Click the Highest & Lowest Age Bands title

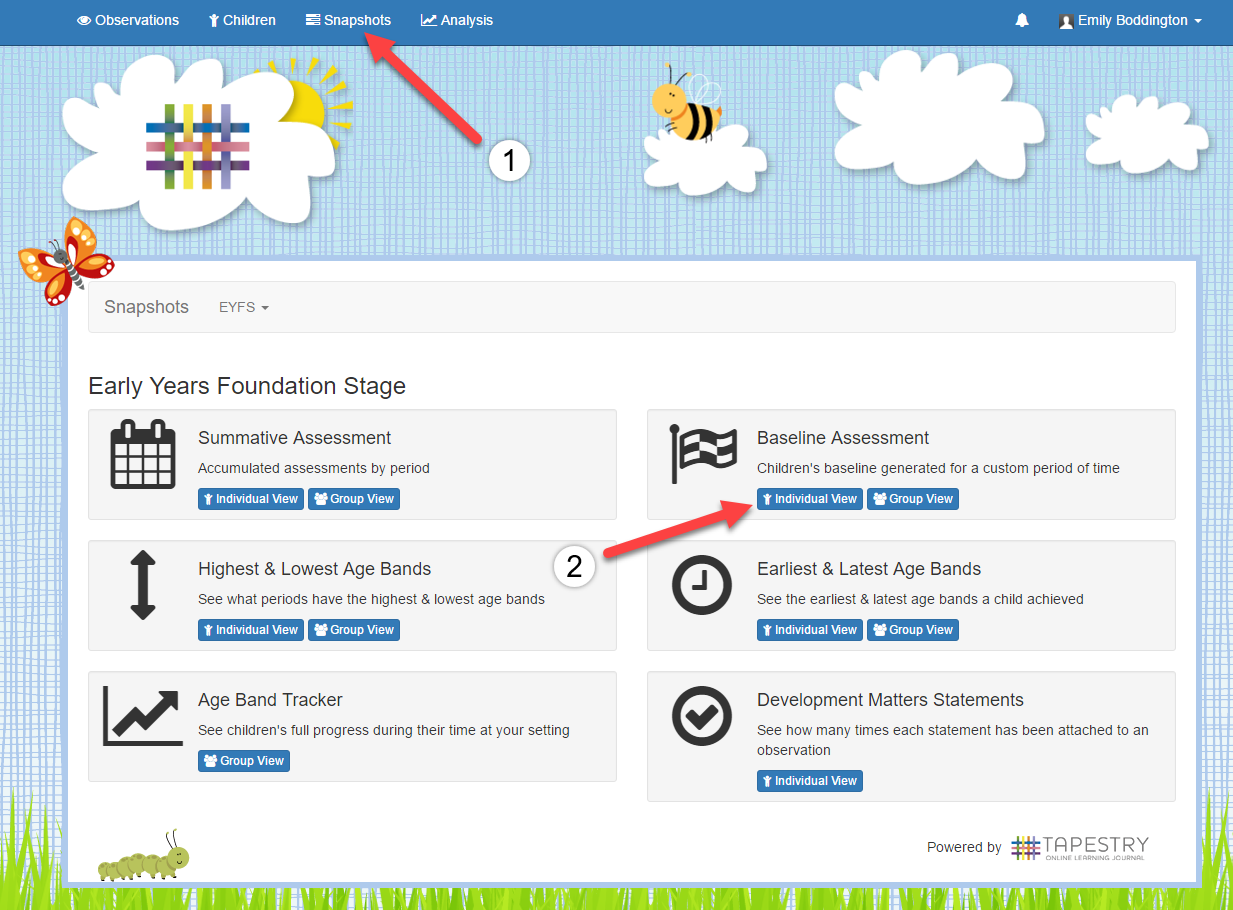pos(314,569)
